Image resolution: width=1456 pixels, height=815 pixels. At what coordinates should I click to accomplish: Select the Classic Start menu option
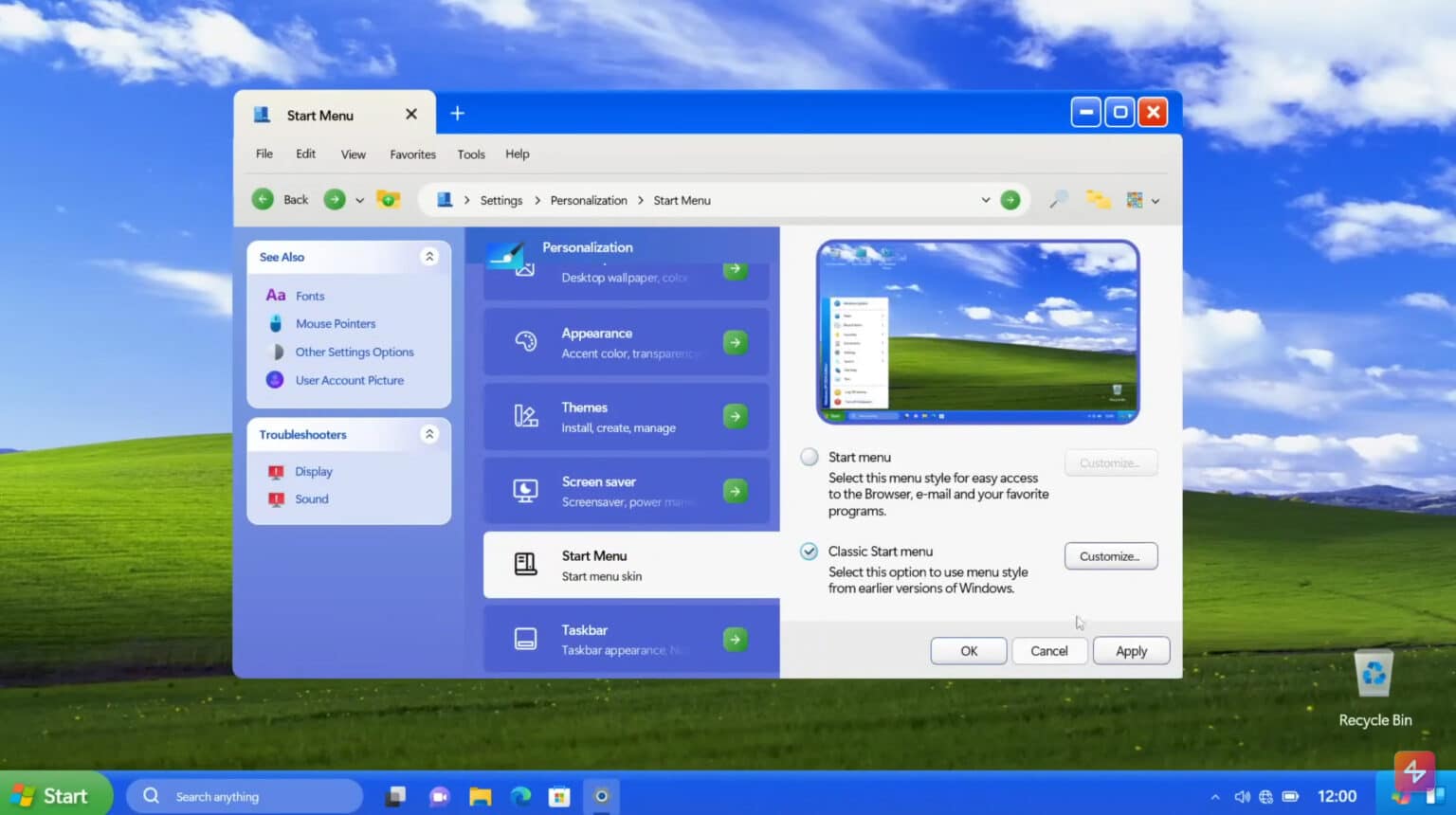point(809,551)
